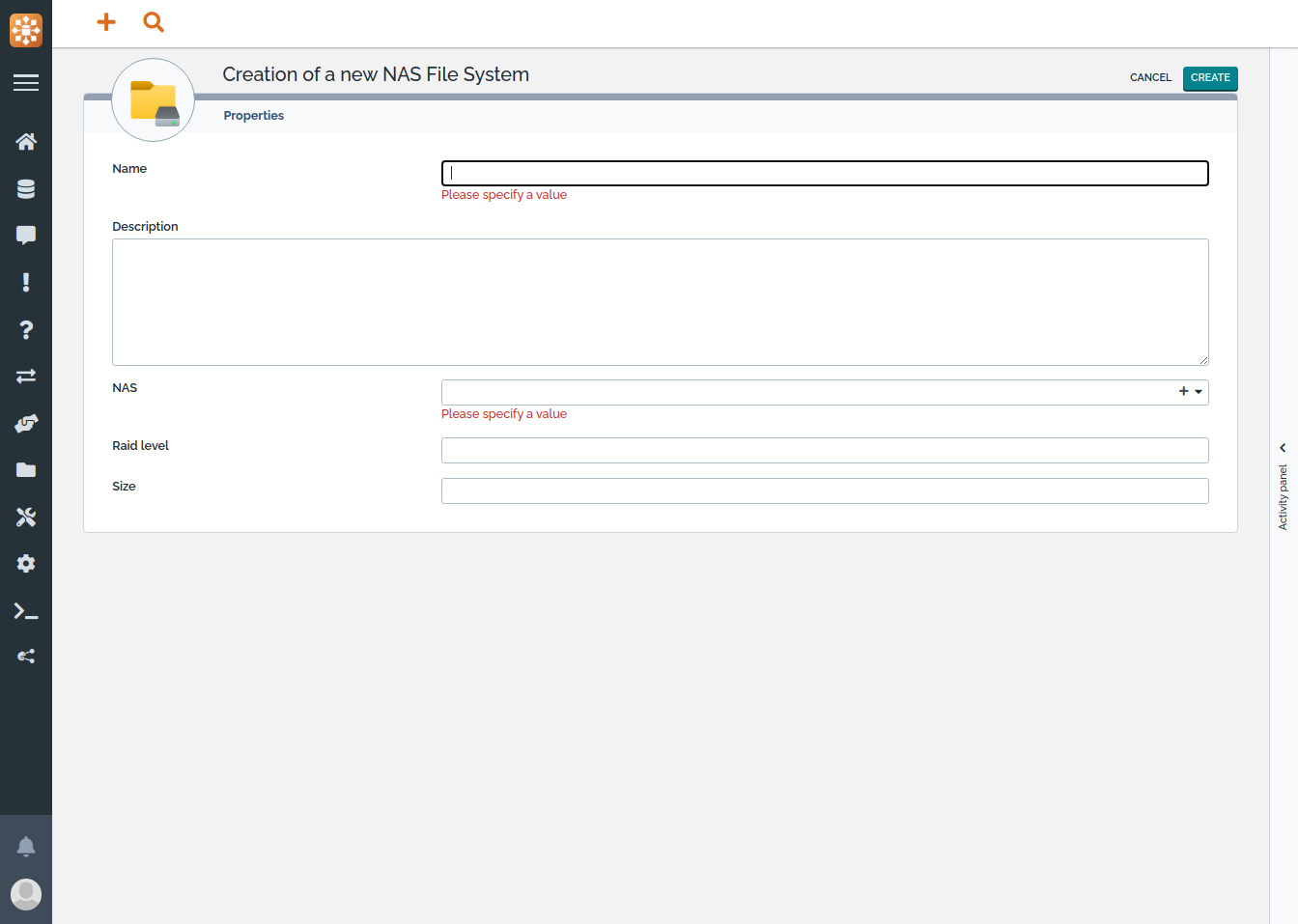The image size is (1298, 924).
Task: Click the orange plus quick-create icon
Action: (x=106, y=22)
